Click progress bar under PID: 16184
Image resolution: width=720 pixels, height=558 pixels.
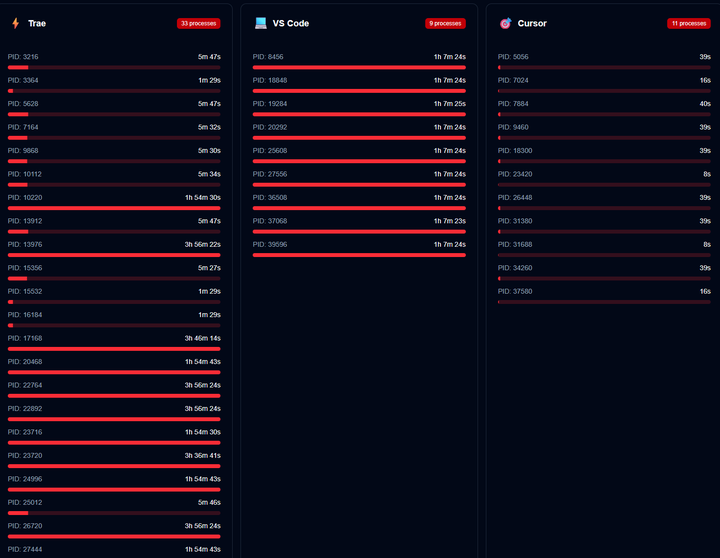pos(114,325)
